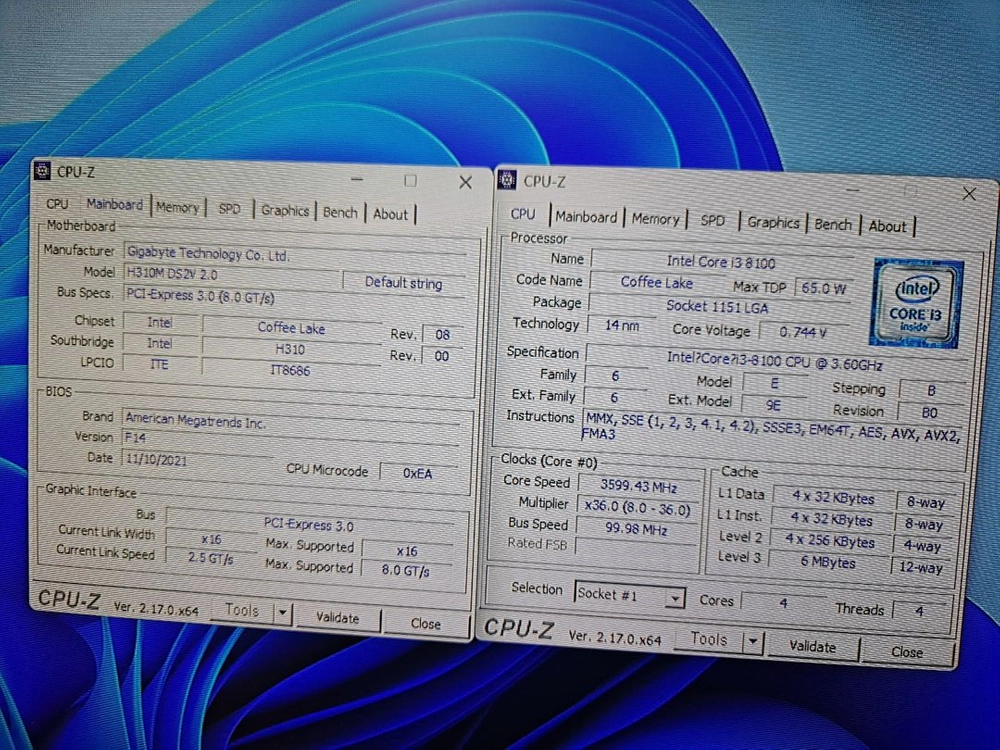1000x750 pixels.
Task: Click 0xEA CPU Microcode value
Action: click(418, 474)
